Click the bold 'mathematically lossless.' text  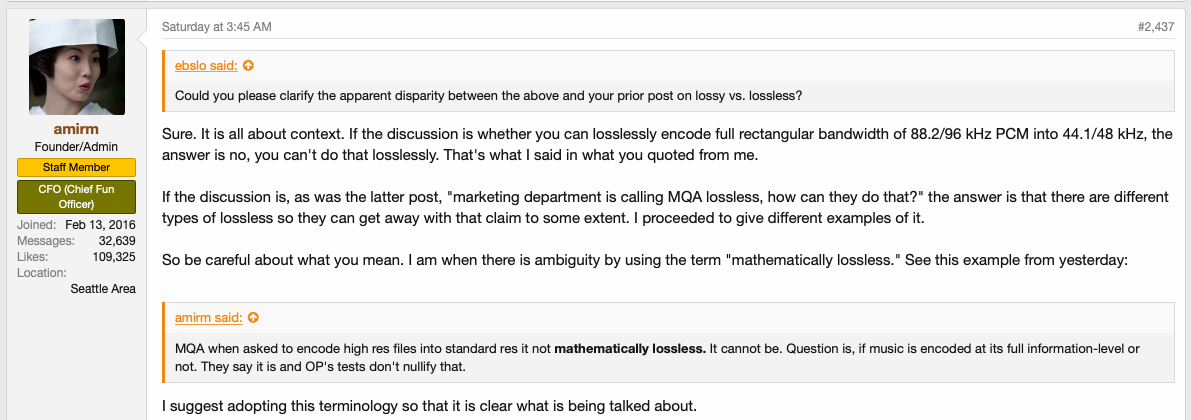[x=631, y=349]
